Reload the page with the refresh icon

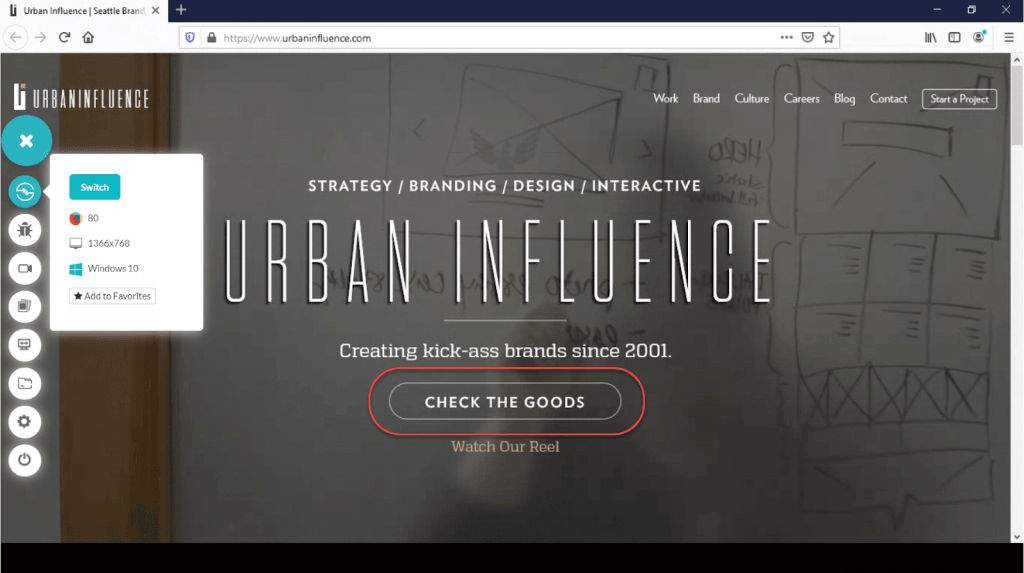(64, 38)
